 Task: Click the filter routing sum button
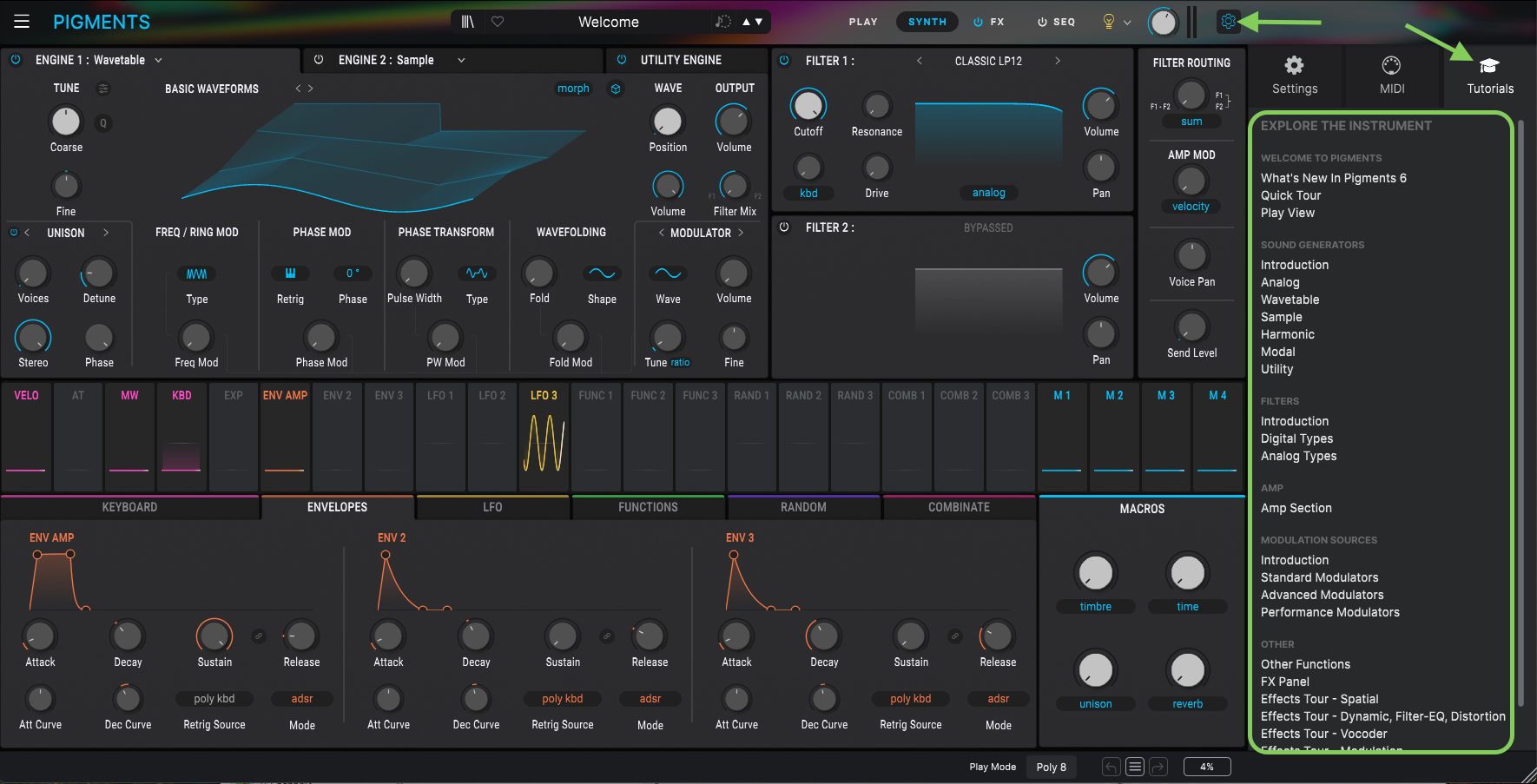1191,122
